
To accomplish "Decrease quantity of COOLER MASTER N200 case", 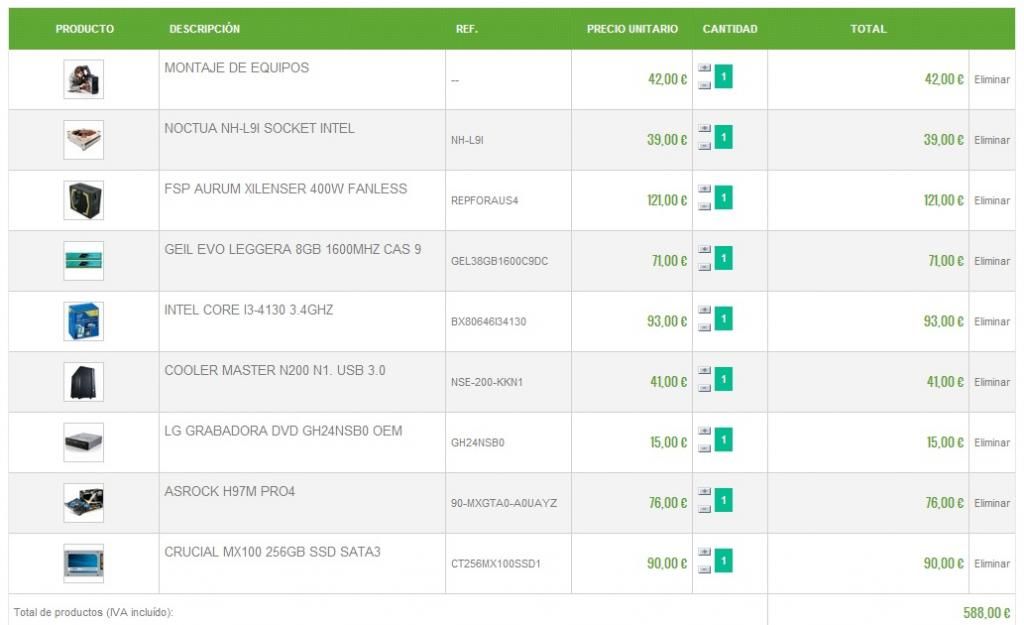I will click(704, 388).
